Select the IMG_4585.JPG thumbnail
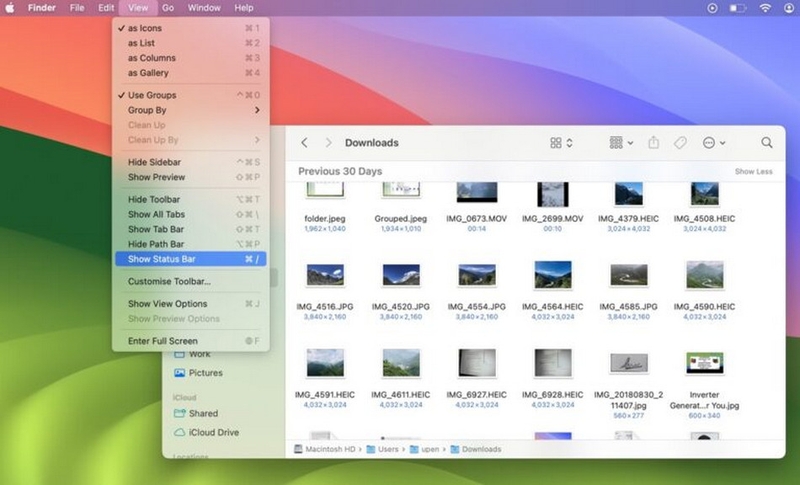 tap(629, 275)
